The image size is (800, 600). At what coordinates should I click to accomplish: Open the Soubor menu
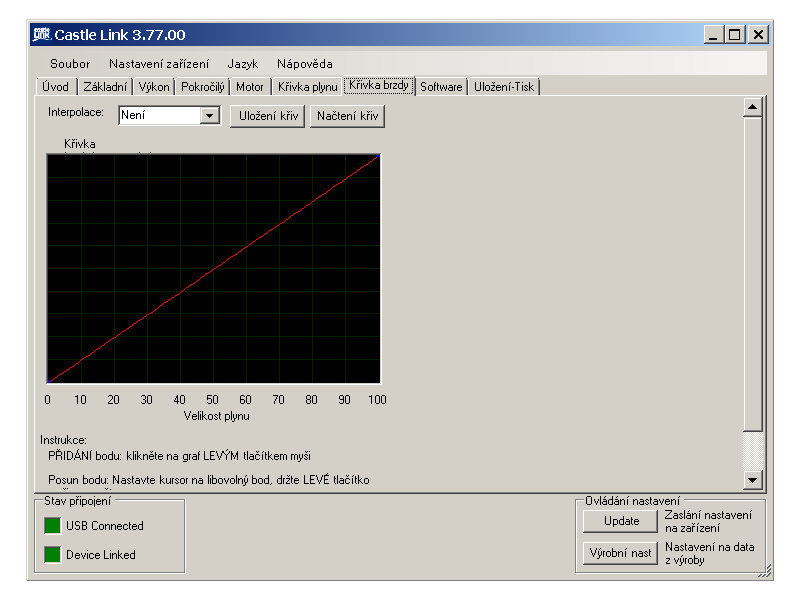pos(70,63)
